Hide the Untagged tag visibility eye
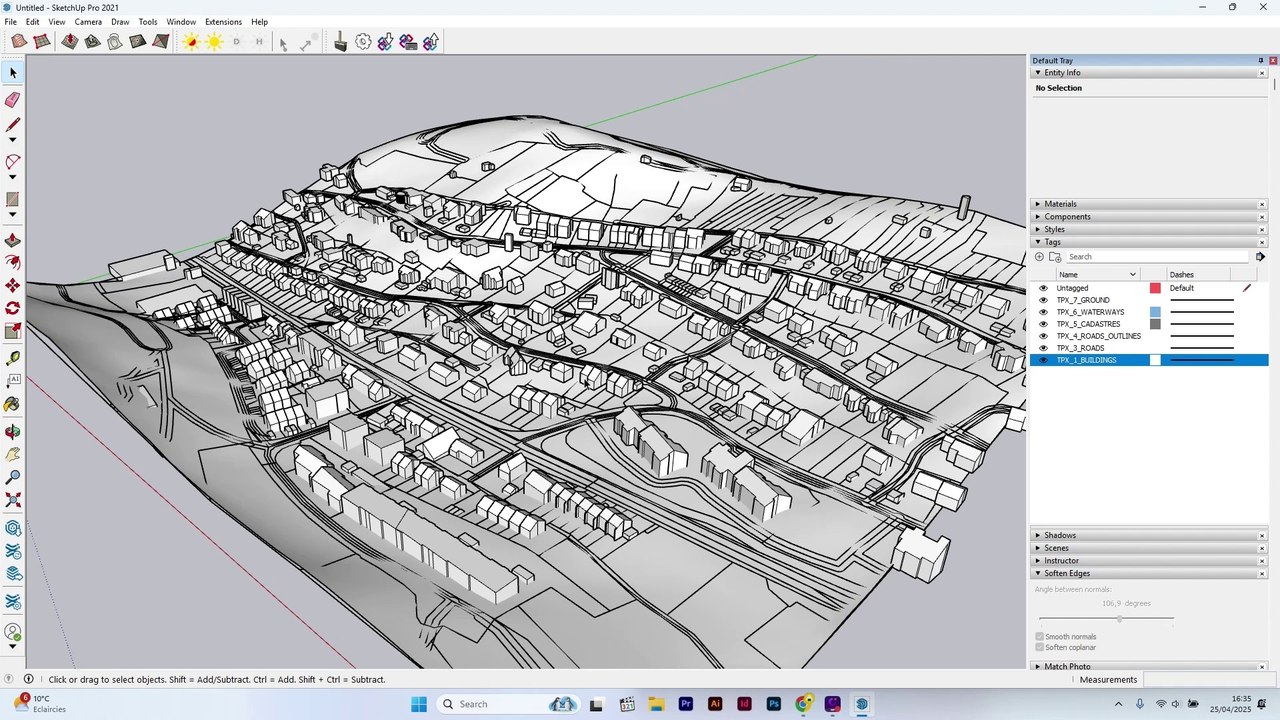 (1043, 288)
